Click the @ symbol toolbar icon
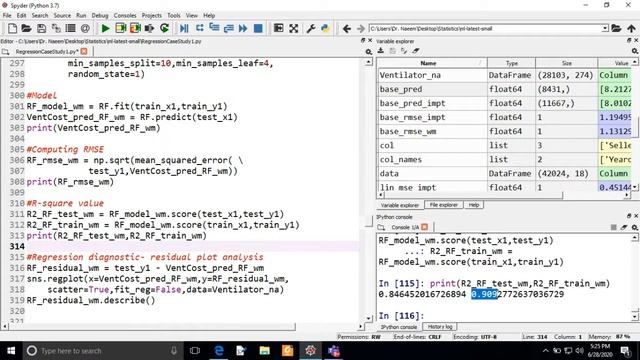640x360 pixels. tap(85, 29)
